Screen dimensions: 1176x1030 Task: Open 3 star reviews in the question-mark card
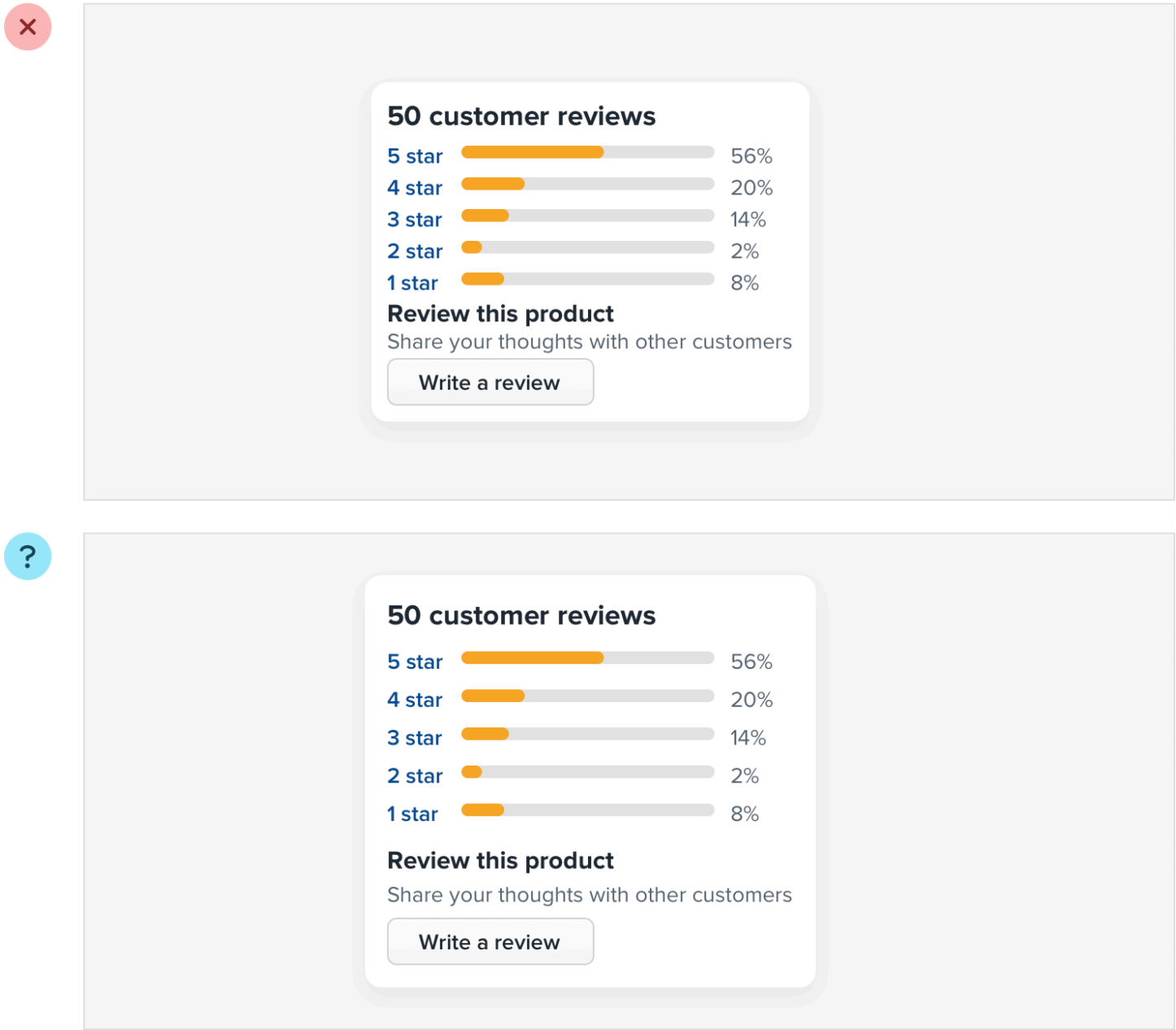(x=415, y=738)
